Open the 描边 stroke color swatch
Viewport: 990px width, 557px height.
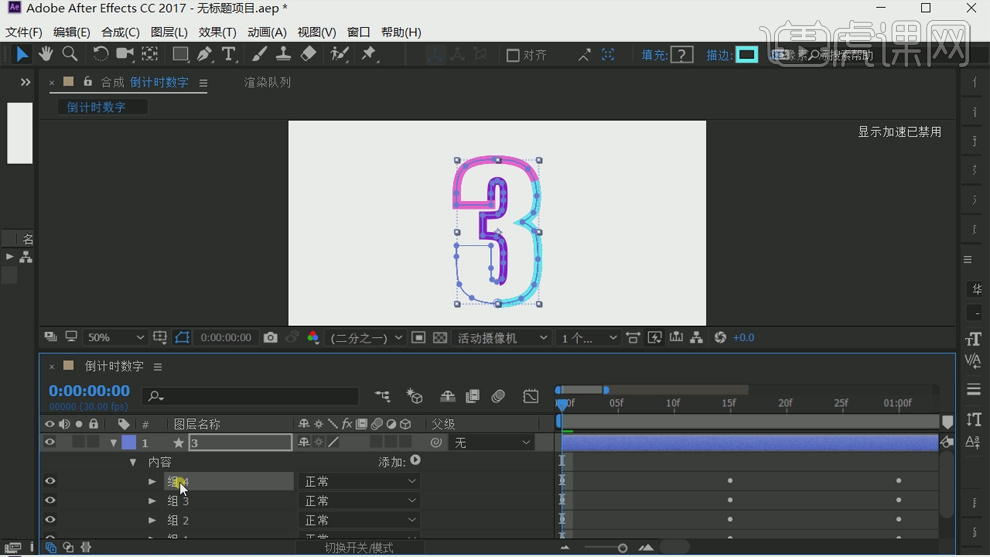tap(747, 55)
